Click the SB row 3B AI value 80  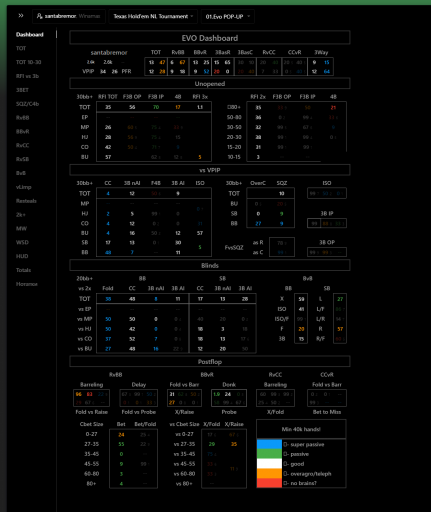tap(178, 243)
